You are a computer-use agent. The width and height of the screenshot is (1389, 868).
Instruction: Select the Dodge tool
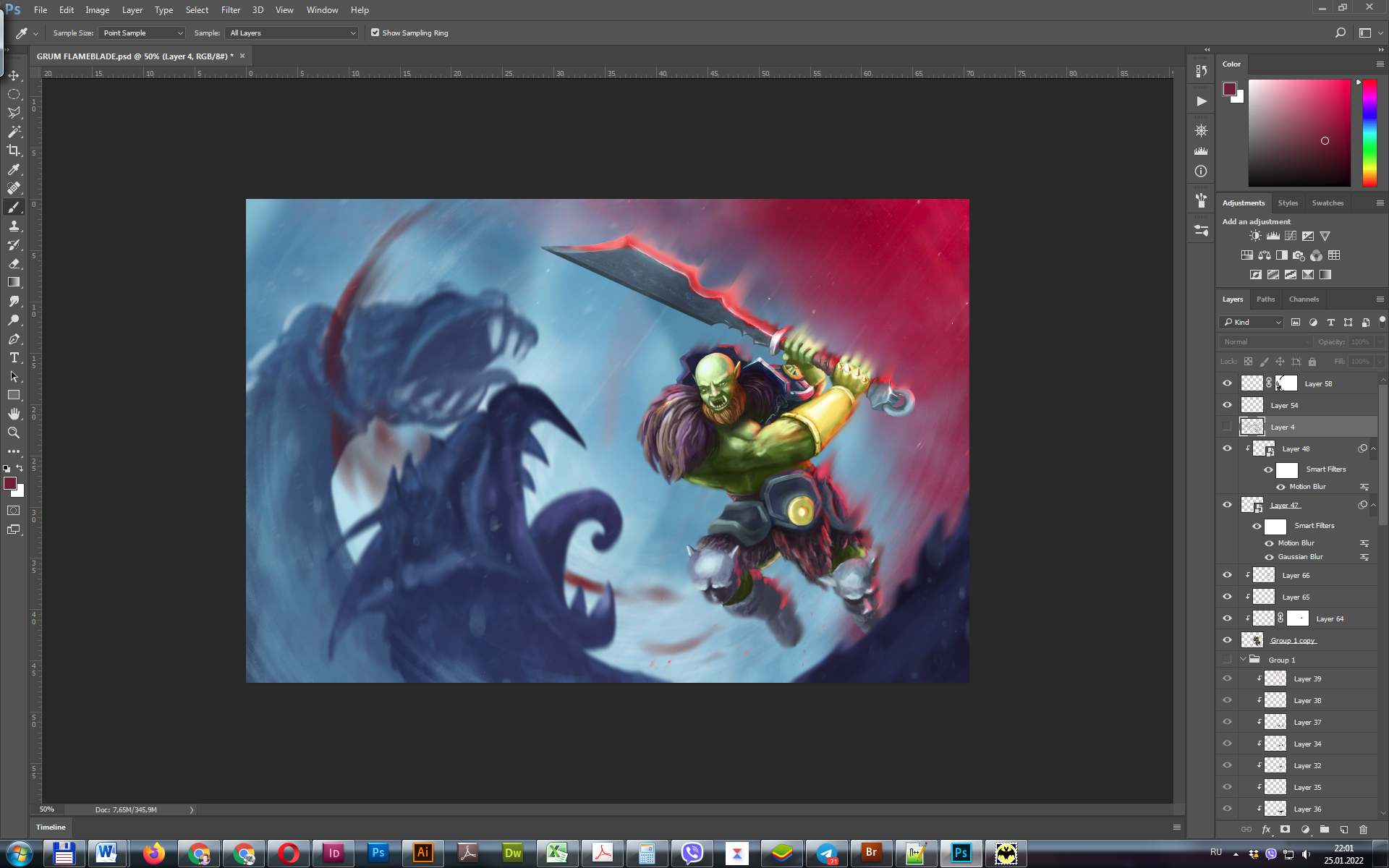tap(14, 320)
